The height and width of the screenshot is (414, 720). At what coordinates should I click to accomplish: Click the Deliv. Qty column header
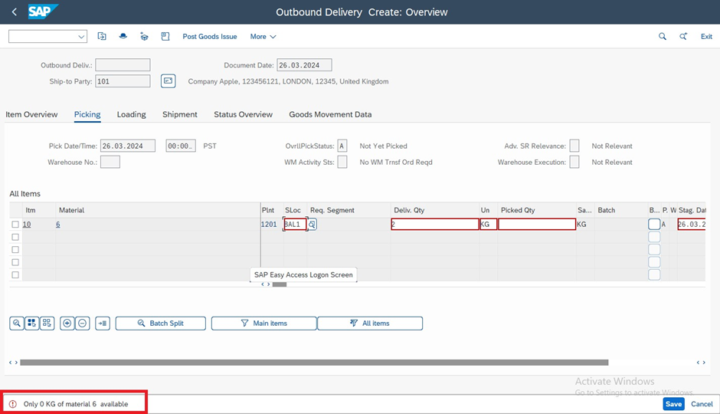pos(409,210)
